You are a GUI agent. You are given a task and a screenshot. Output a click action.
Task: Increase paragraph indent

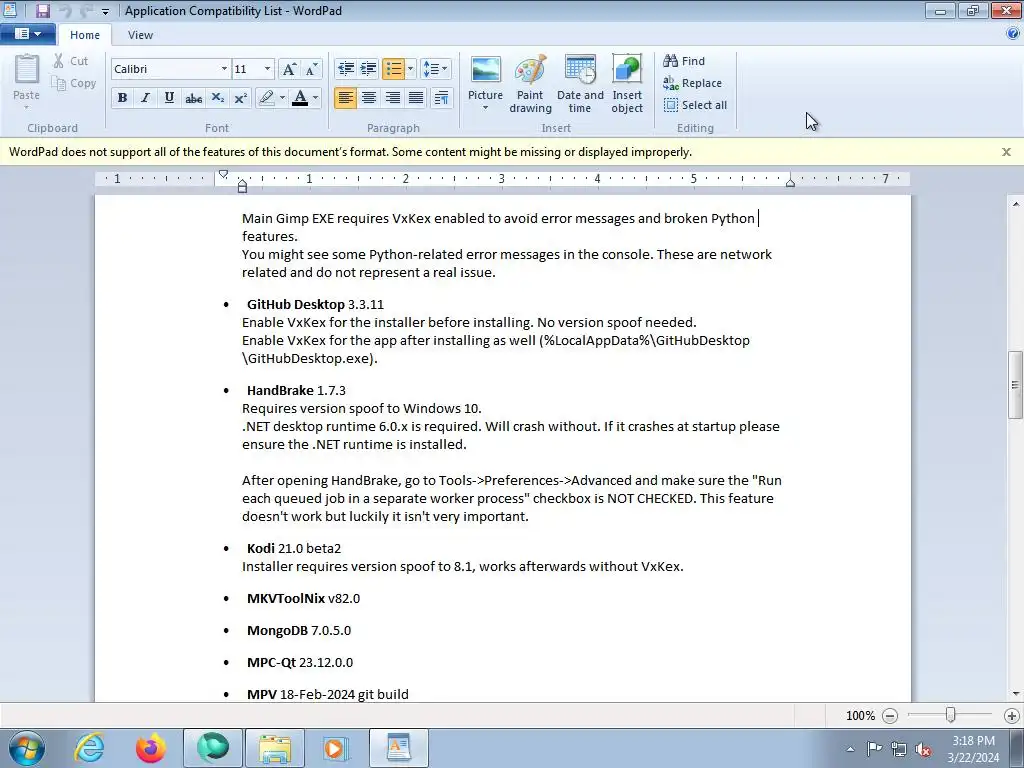(x=369, y=69)
